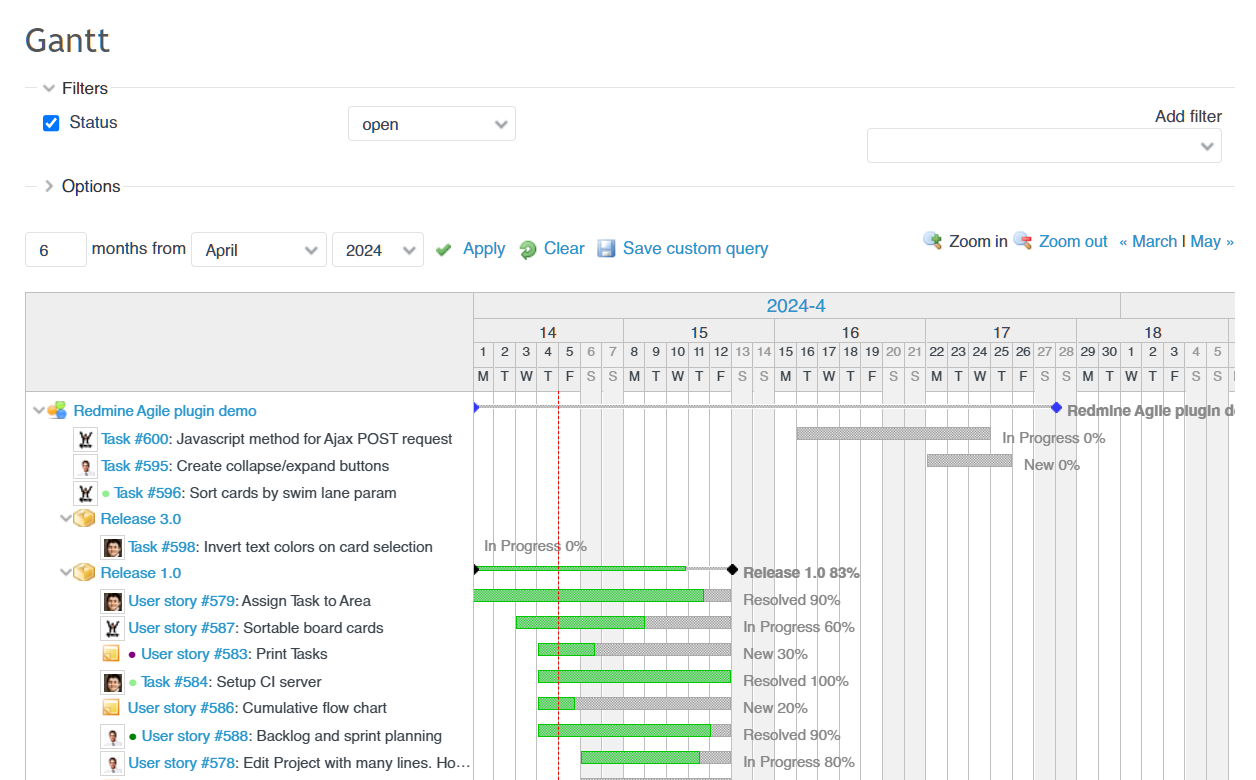Go to May using the May link
The image size is (1256, 780).
pyautogui.click(x=1206, y=241)
